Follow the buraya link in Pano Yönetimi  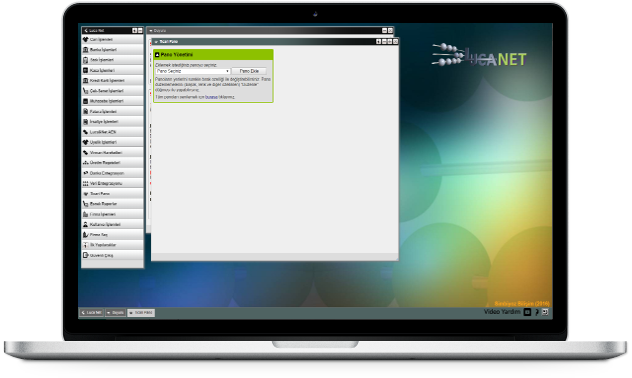click(211, 97)
